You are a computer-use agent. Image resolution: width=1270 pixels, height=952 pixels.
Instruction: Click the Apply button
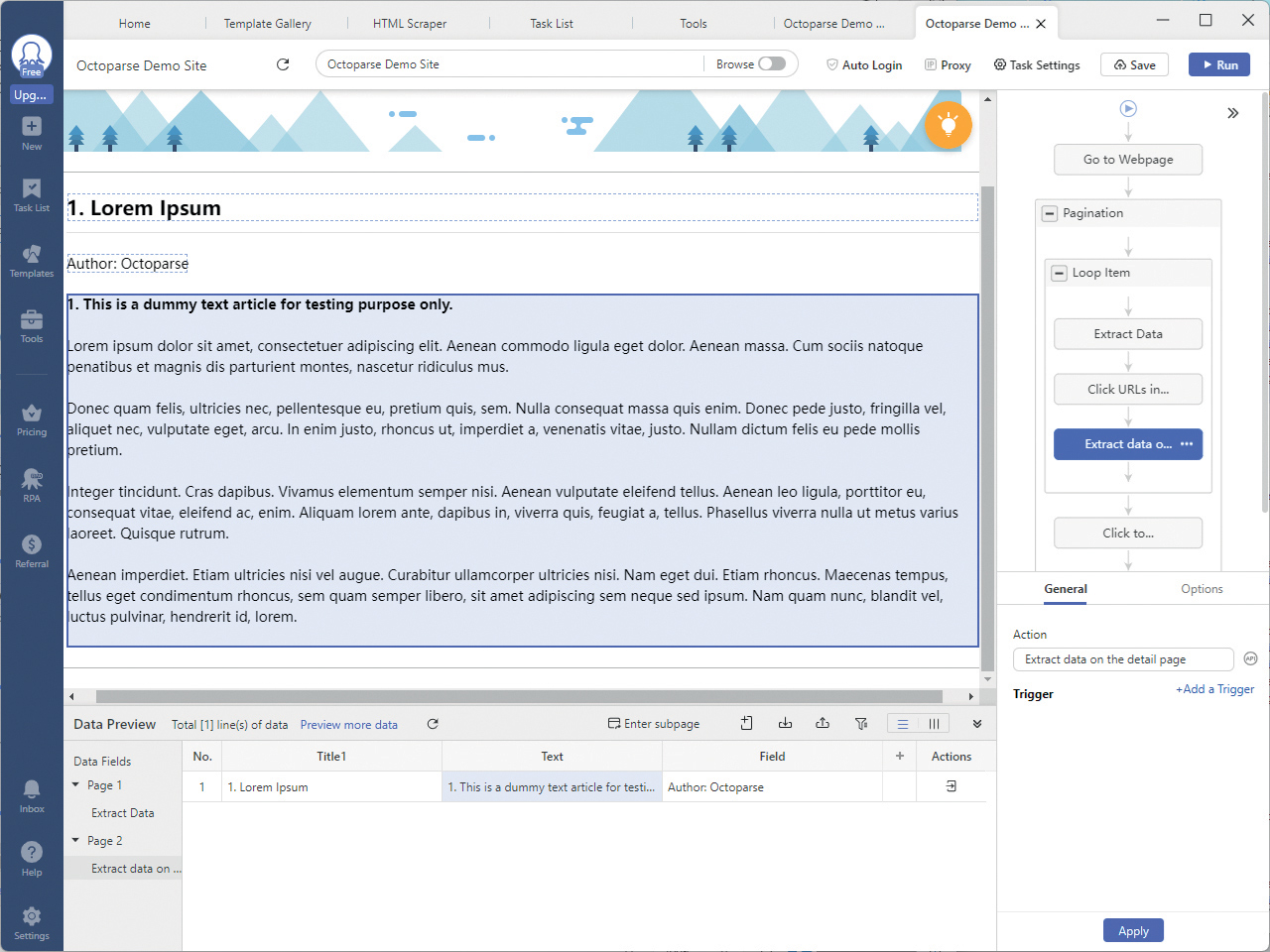coord(1133,930)
